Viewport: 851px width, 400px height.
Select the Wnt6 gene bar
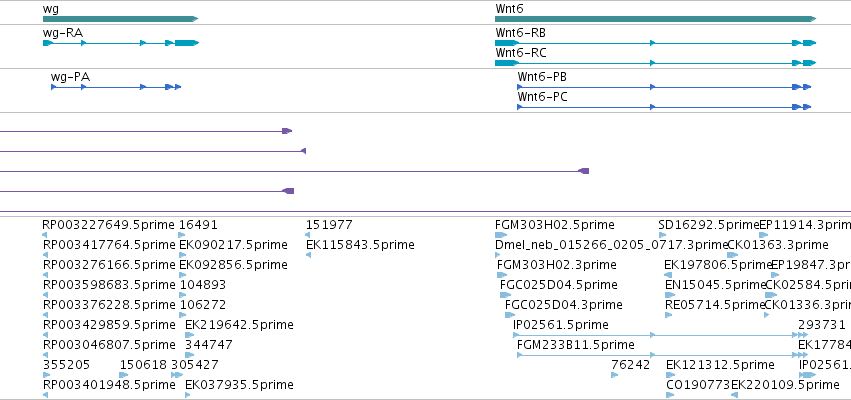click(656, 19)
